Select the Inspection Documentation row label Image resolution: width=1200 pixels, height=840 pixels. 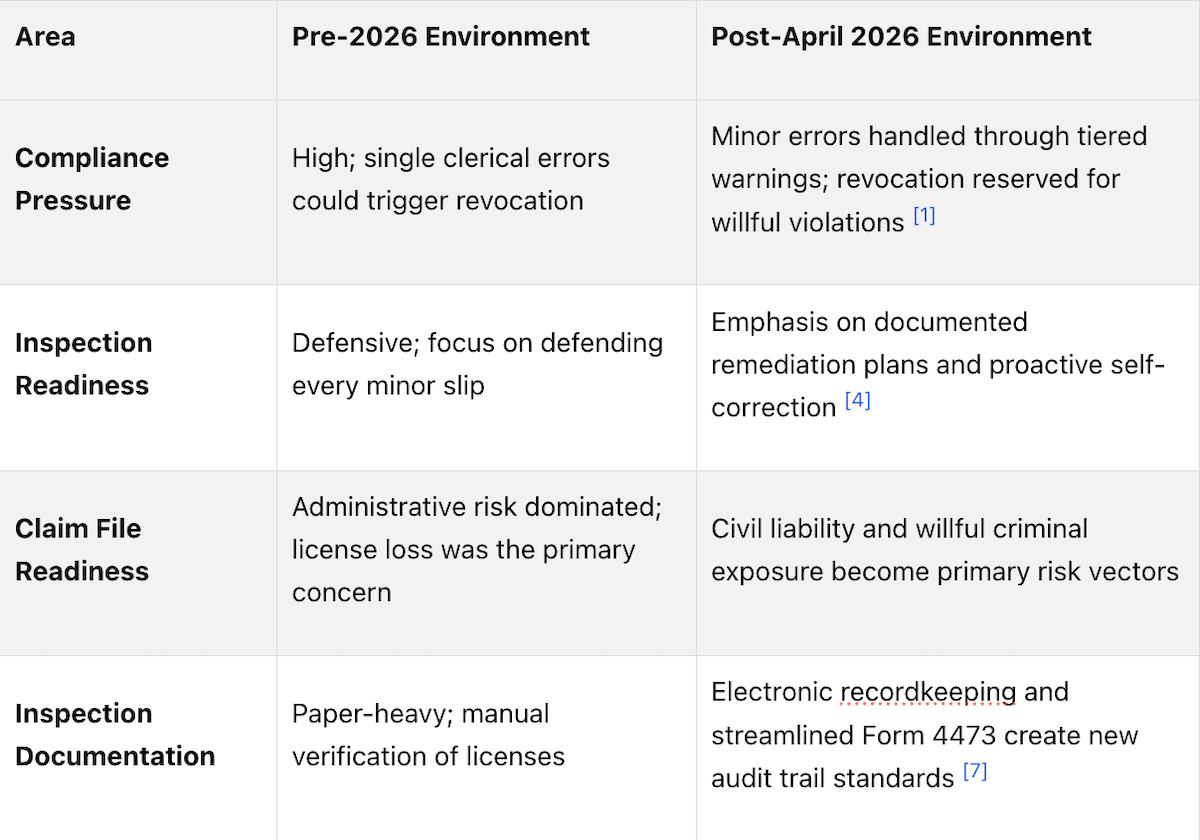click(115, 735)
